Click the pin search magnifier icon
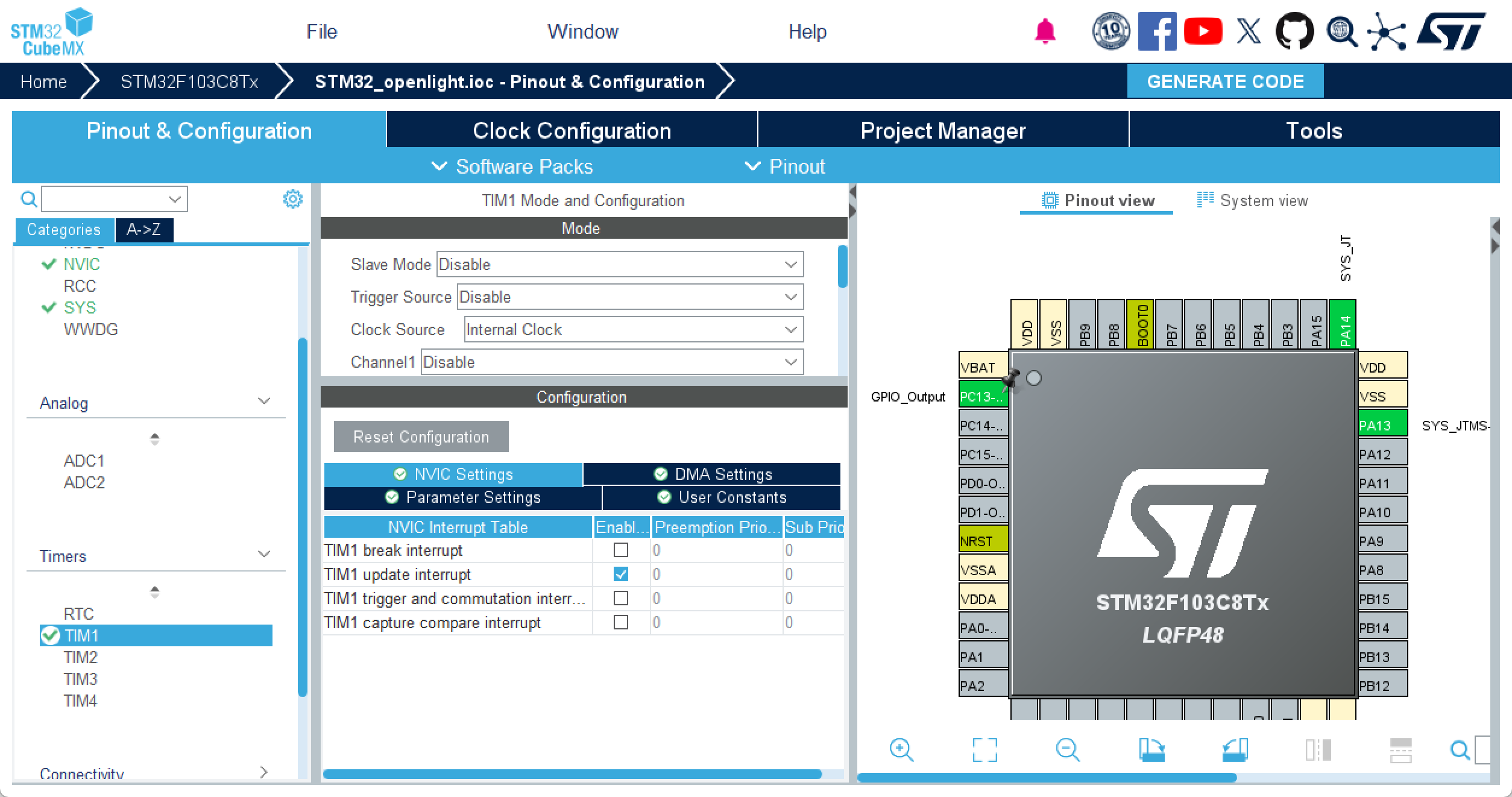This screenshot has width=1512, height=797. [x=1460, y=750]
